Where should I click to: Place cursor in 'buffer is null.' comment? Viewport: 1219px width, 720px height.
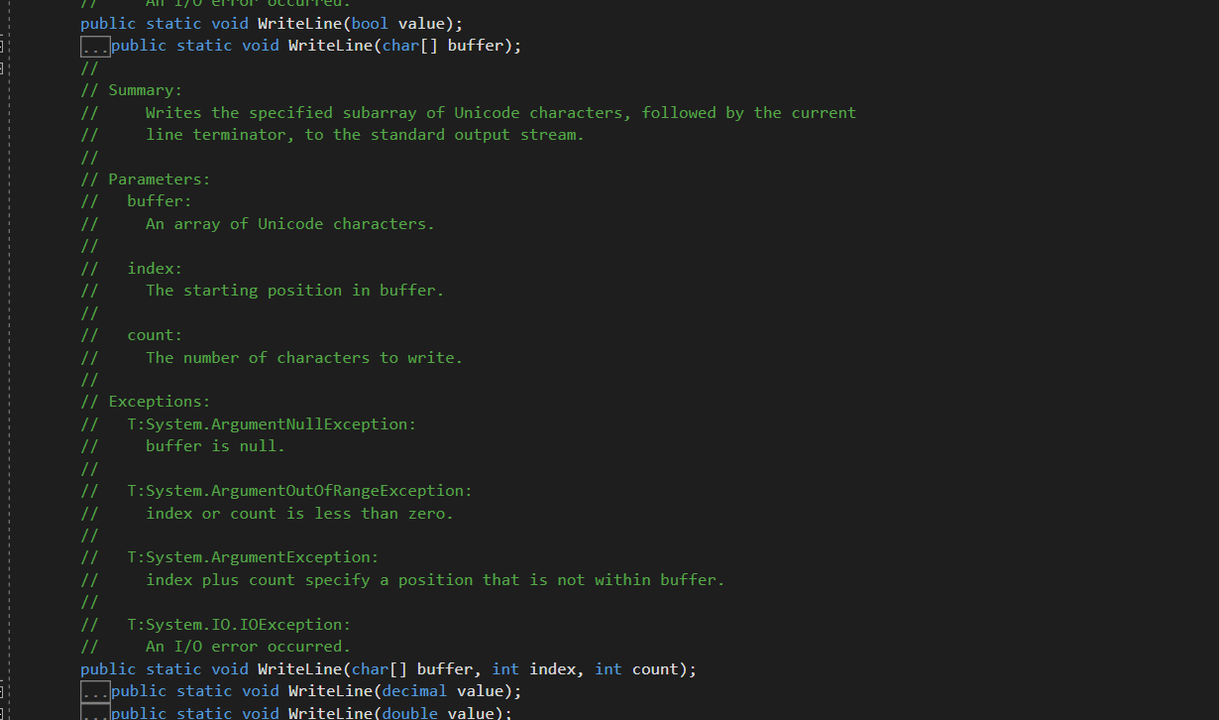(x=215, y=446)
